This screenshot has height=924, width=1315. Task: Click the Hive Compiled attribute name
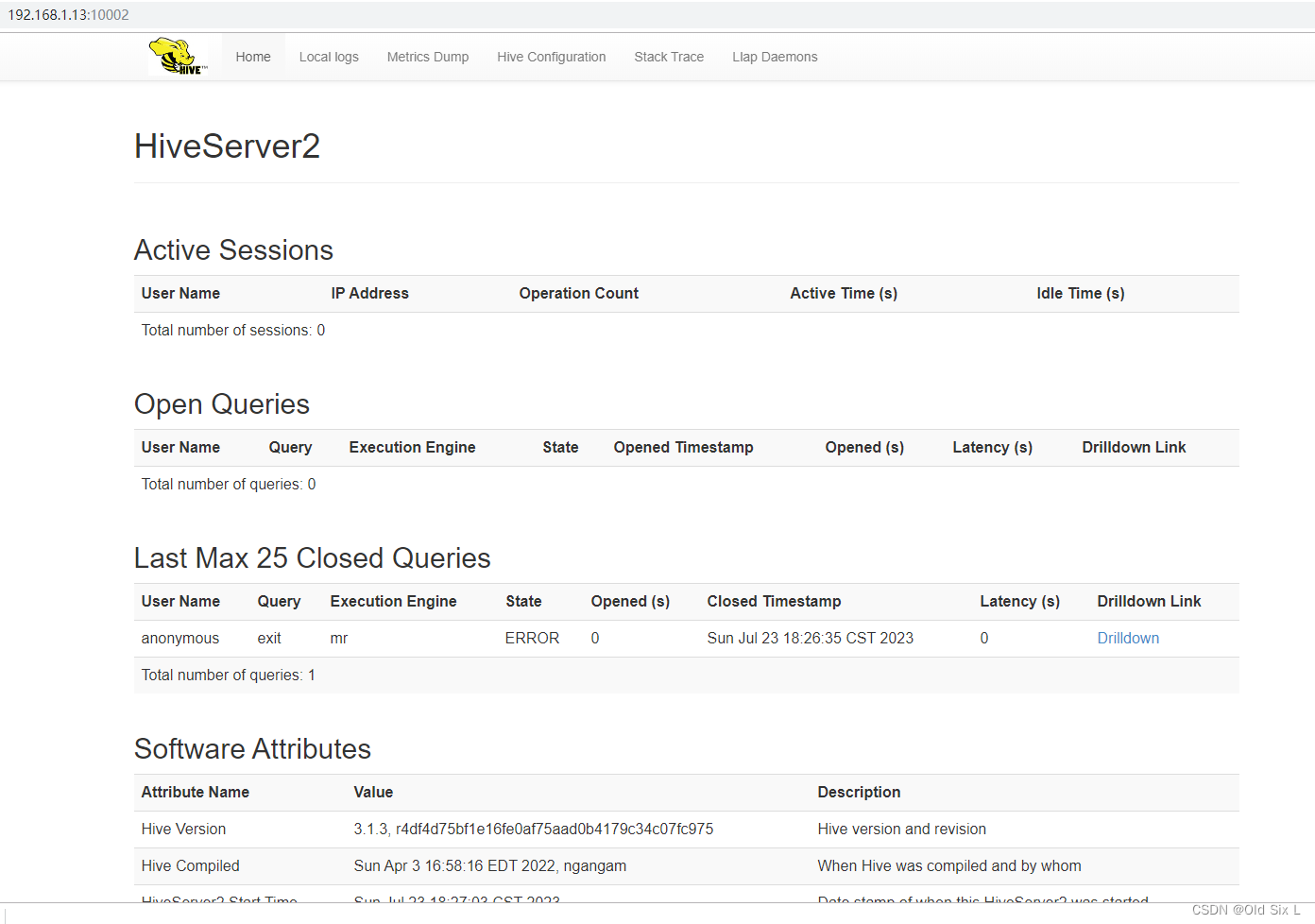[x=190, y=866]
